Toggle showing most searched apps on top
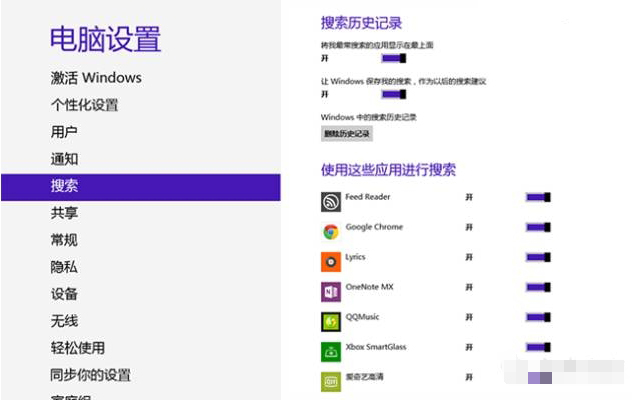The height and width of the screenshot is (401, 632). (x=394, y=58)
